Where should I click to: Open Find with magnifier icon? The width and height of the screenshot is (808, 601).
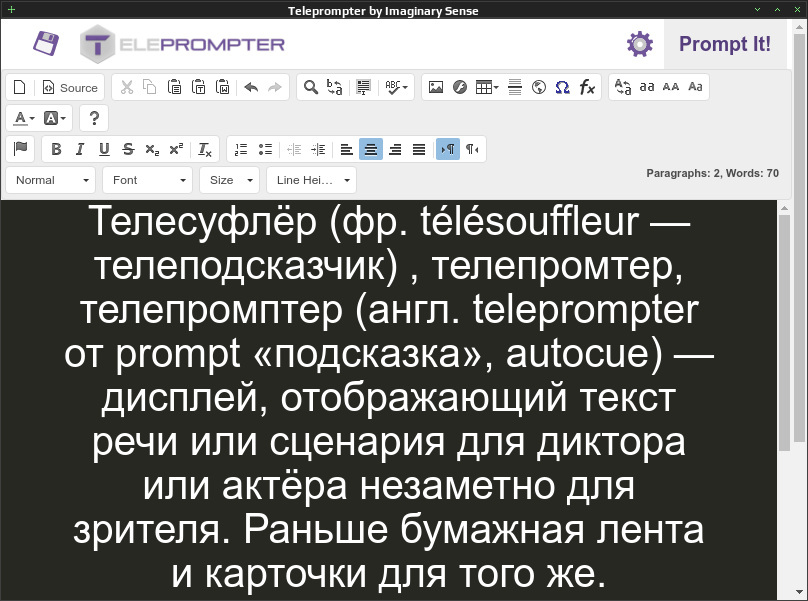(x=310, y=87)
